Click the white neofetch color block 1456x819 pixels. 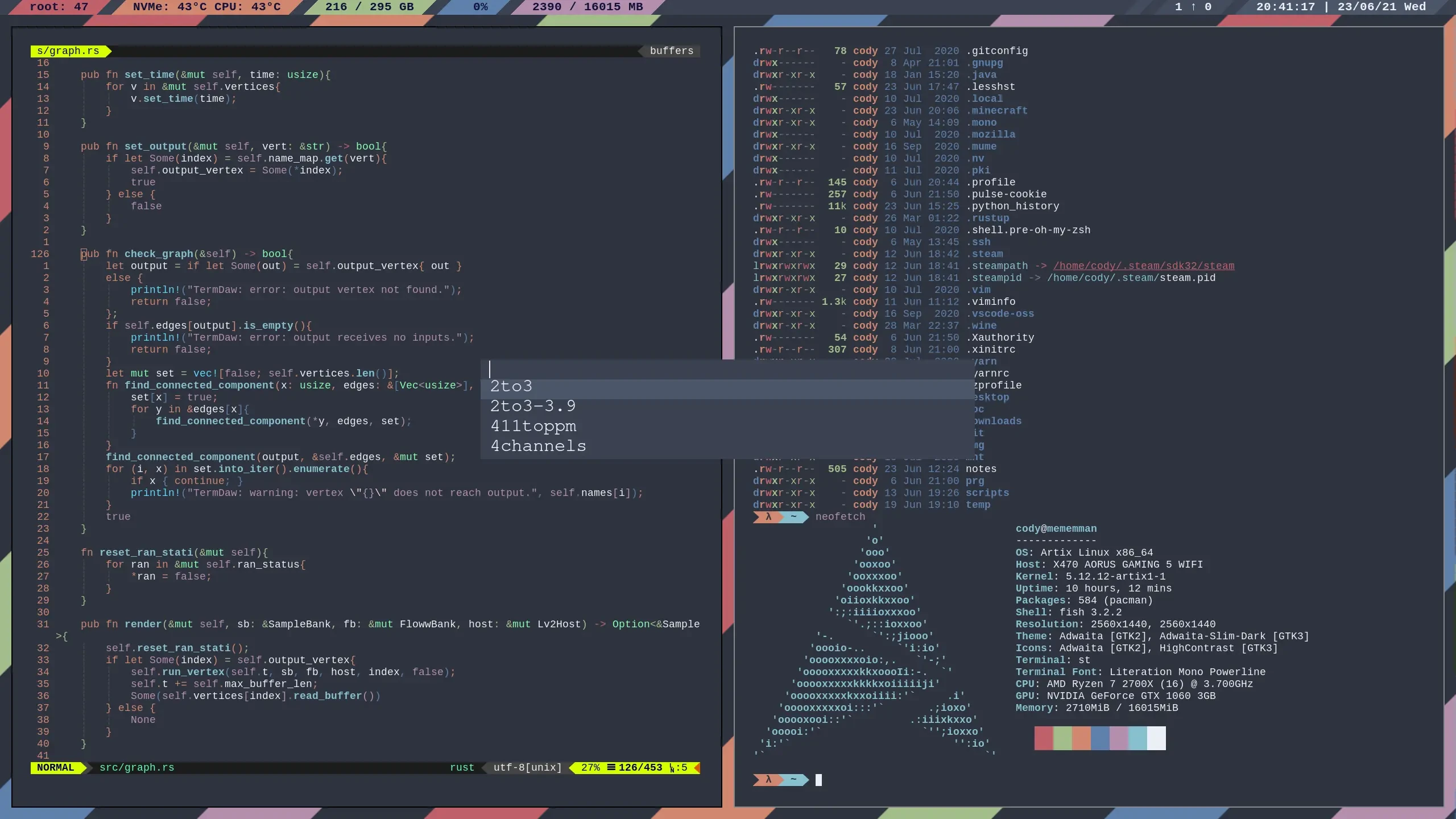click(1156, 738)
